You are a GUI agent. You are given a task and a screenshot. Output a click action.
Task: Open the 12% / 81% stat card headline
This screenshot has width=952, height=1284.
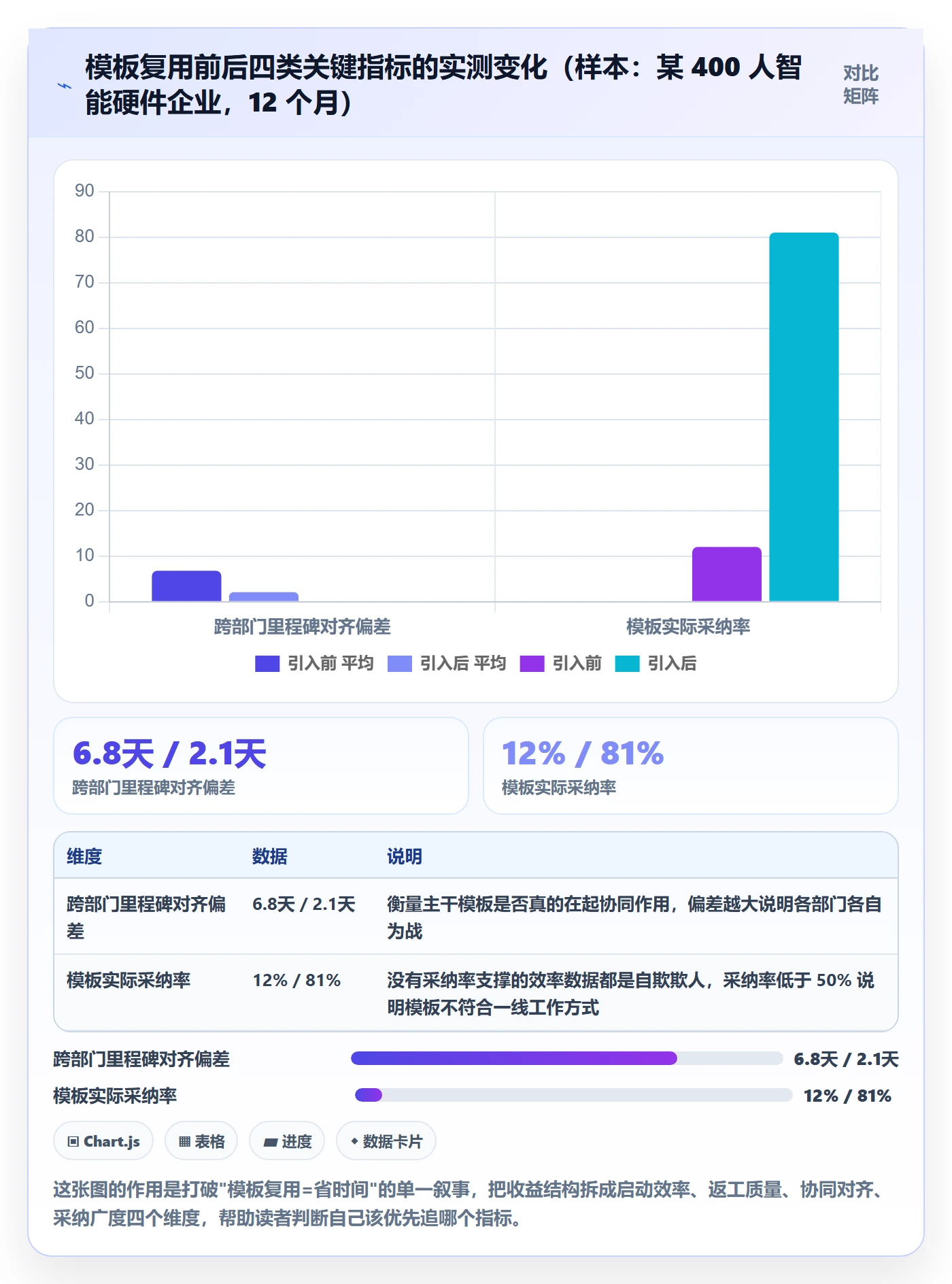(583, 754)
